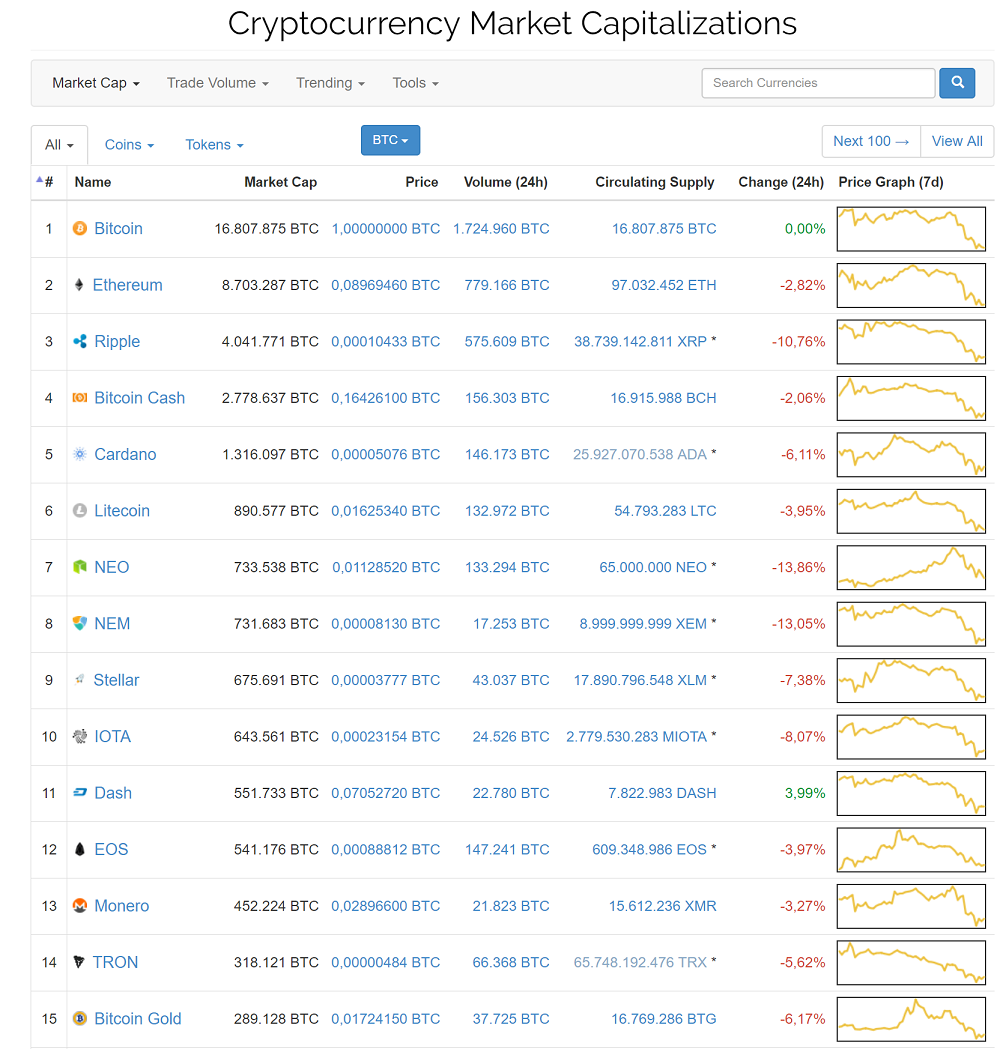The height and width of the screenshot is (1049, 1000).
Task: Click Litecoin supply 54.793.283 LTC
Action: (x=665, y=510)
